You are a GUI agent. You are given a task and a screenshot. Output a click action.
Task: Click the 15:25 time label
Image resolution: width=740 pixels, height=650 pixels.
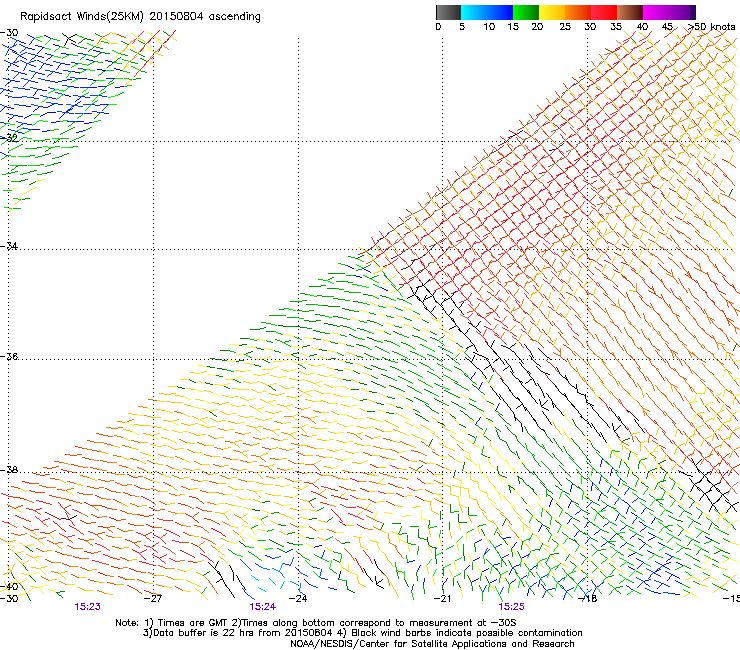click(512, 607)
